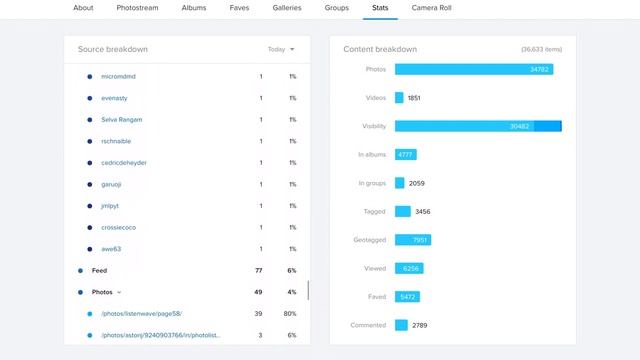Click the micromdmd source link
This screenshot has height=360, width=640.
click(x=118, y=76)
